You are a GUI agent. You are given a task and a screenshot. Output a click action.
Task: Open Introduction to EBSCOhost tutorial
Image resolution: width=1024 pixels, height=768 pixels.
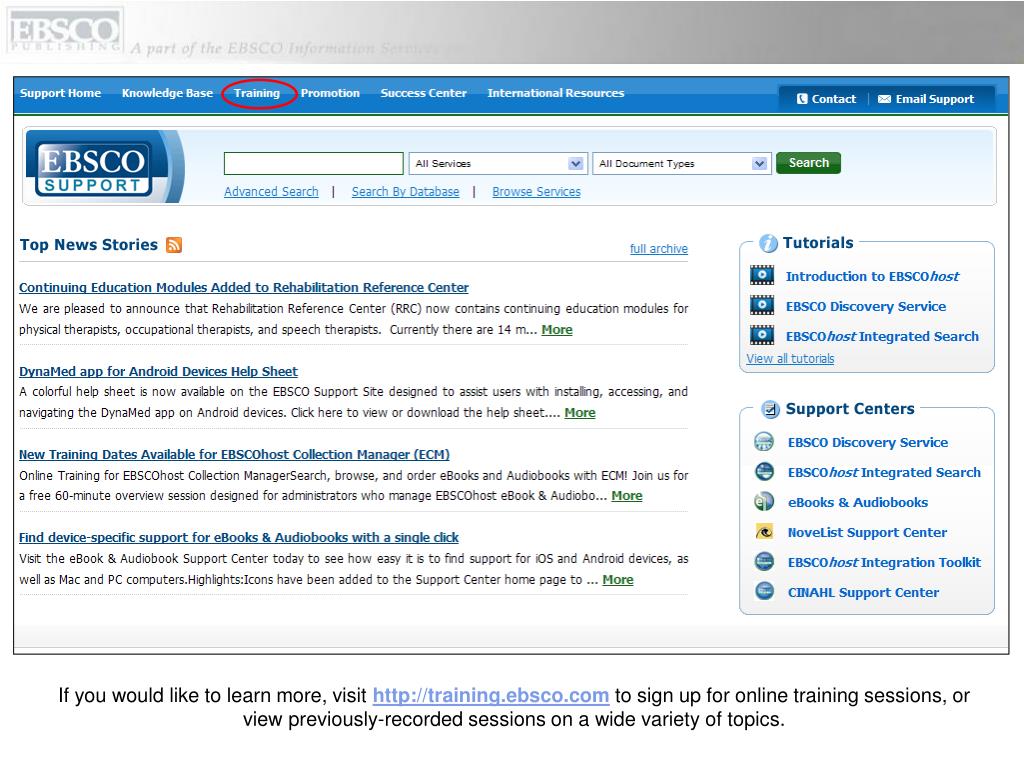point(872,276)
